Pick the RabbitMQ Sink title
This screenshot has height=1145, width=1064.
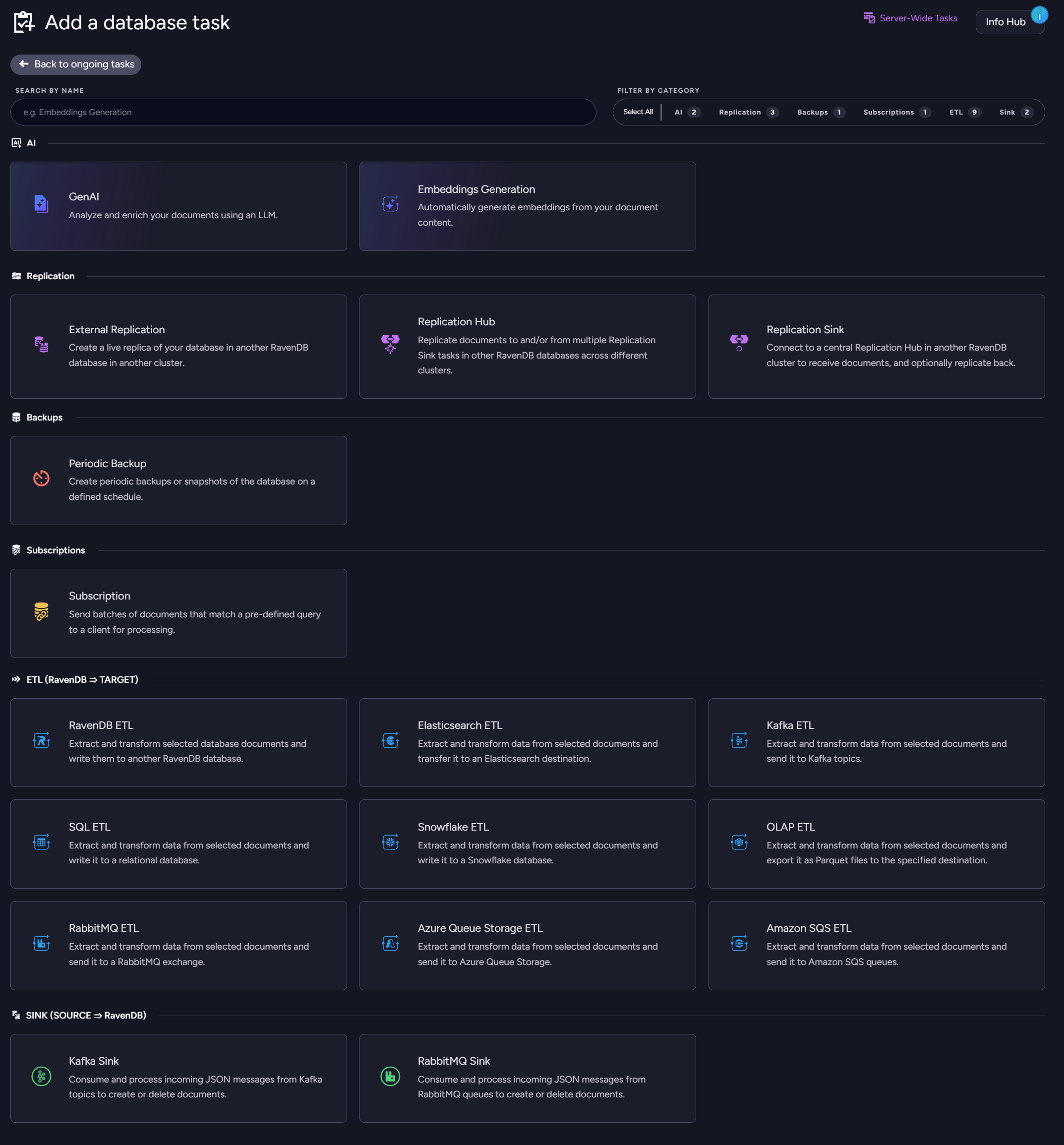click(x=453, y=1061)
